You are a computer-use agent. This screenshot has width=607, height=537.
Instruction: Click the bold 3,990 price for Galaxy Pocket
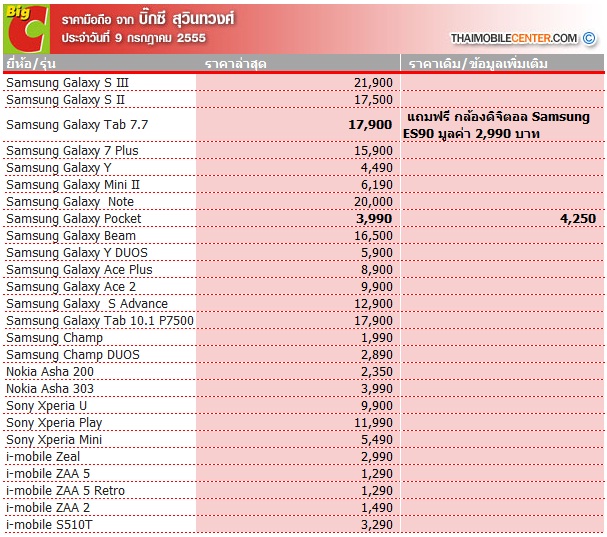[x=374, y=219]
